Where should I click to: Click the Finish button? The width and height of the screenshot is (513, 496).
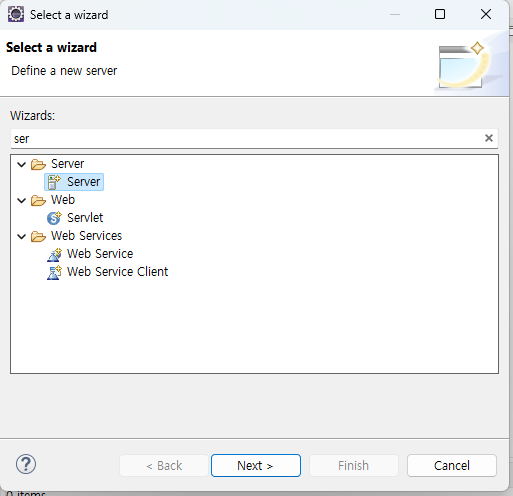coord(354,465)
